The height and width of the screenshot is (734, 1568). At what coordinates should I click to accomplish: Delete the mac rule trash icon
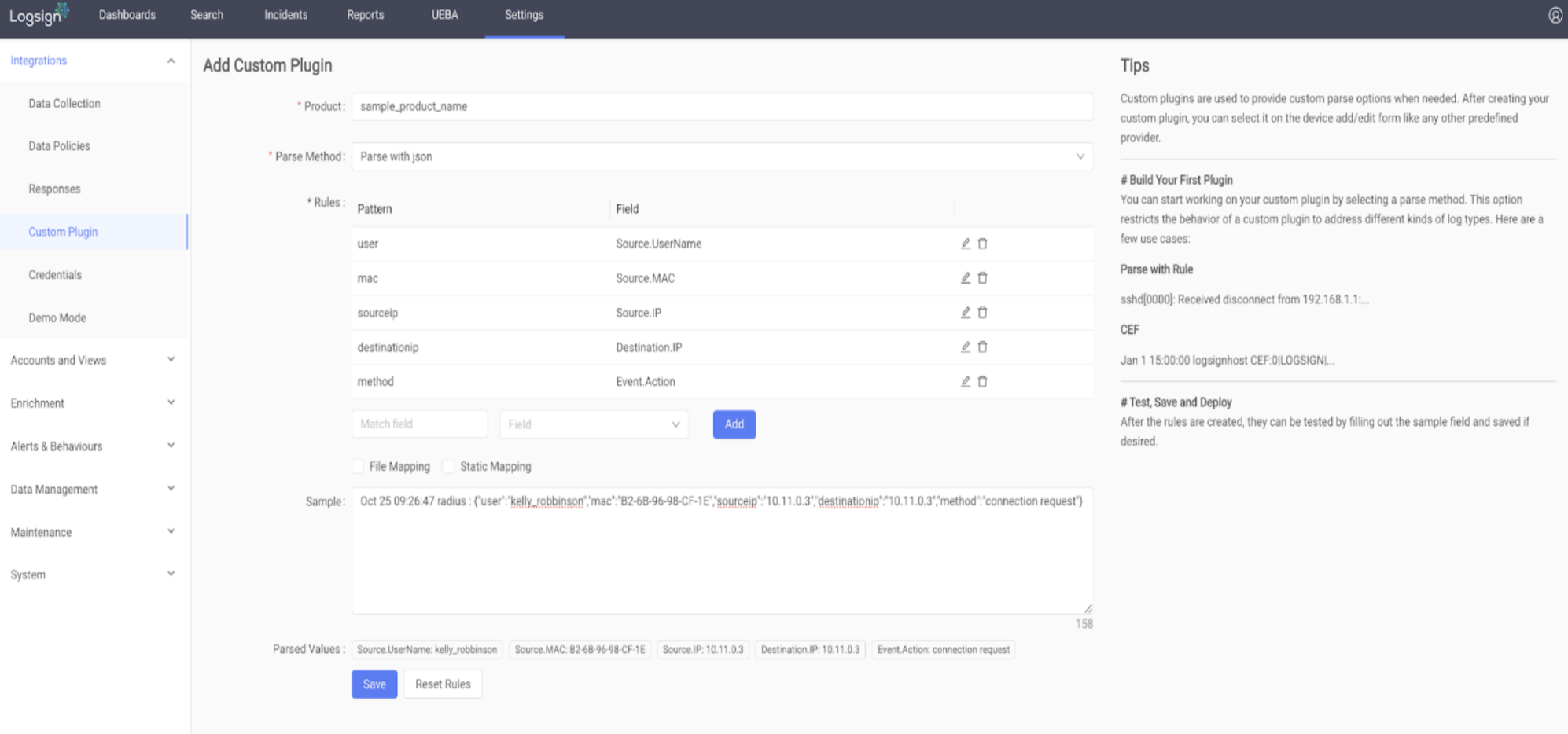click(x=982, y=278)
